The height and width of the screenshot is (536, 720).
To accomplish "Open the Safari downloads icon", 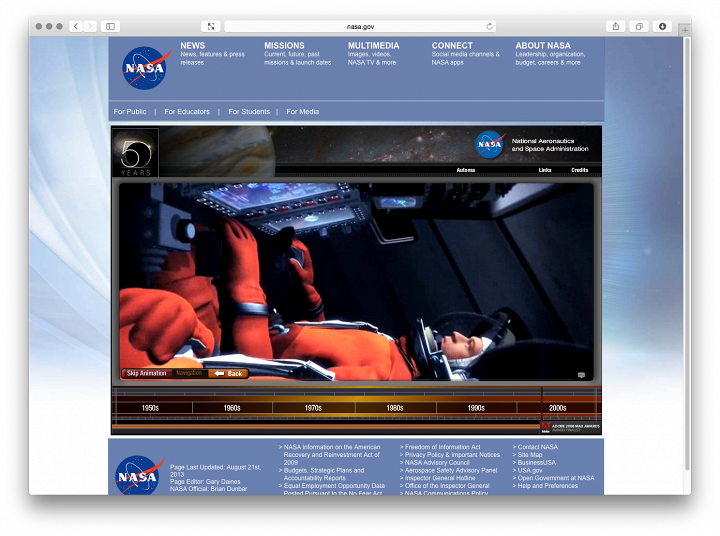I will coord(662,26).
